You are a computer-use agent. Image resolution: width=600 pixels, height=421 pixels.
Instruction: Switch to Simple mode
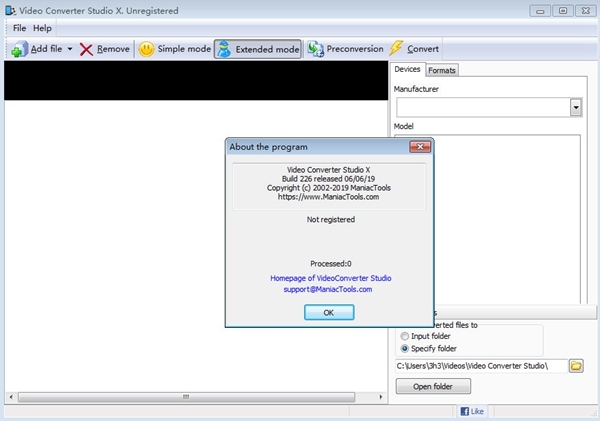[174, 49]
